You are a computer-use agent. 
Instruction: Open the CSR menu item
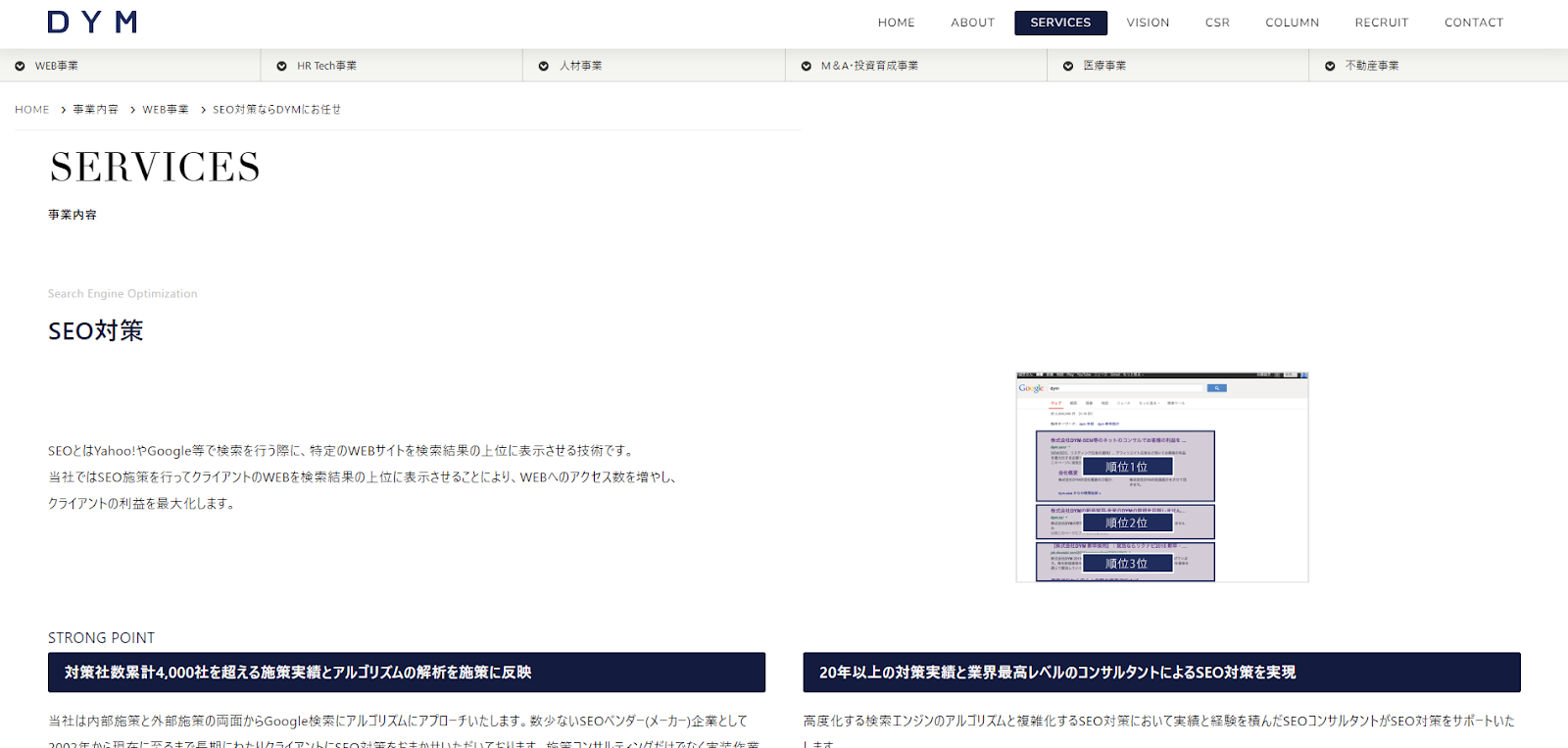pyautogui.click(x=1217, y=23)
